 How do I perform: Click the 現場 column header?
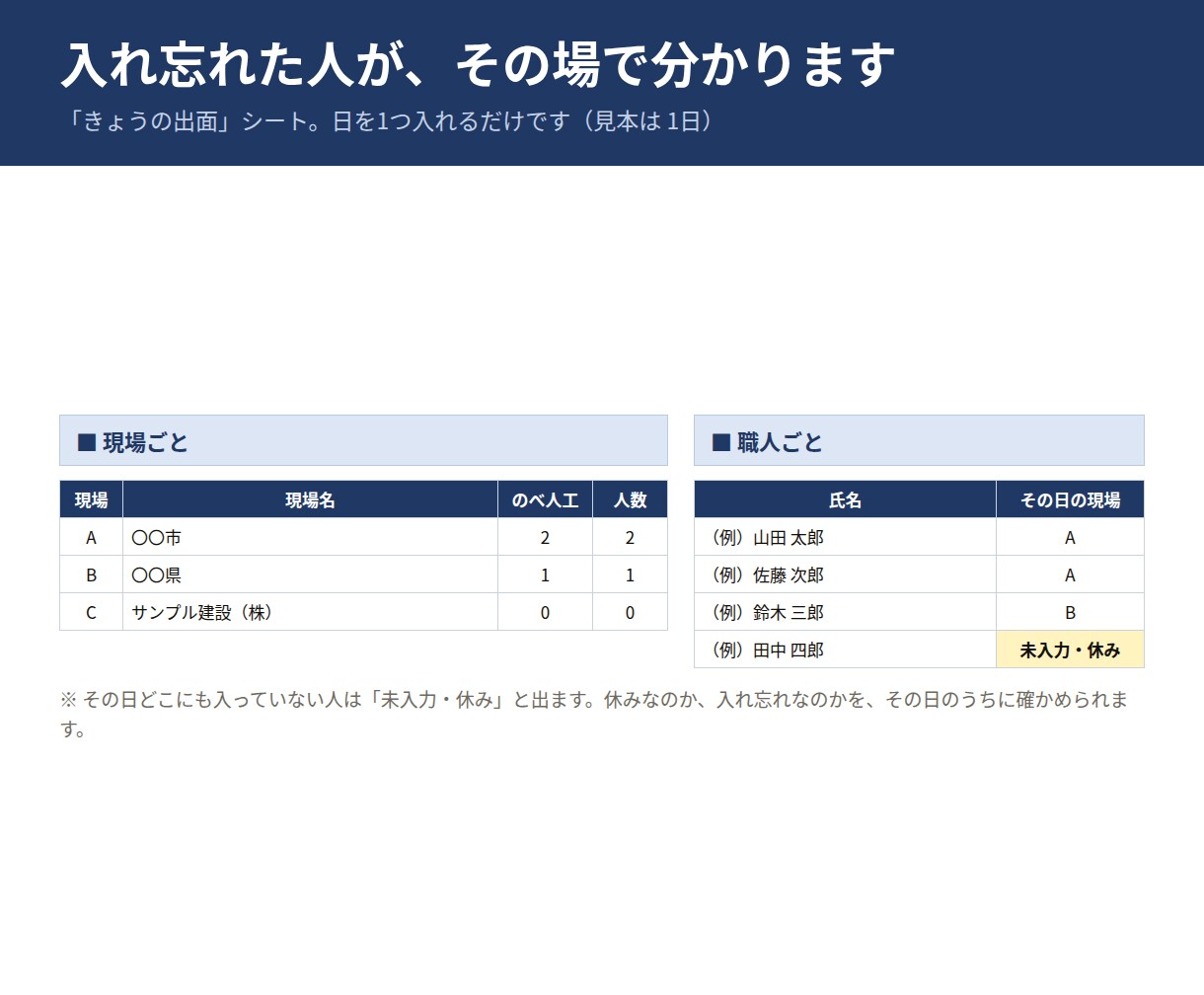[x=91, y=499]
